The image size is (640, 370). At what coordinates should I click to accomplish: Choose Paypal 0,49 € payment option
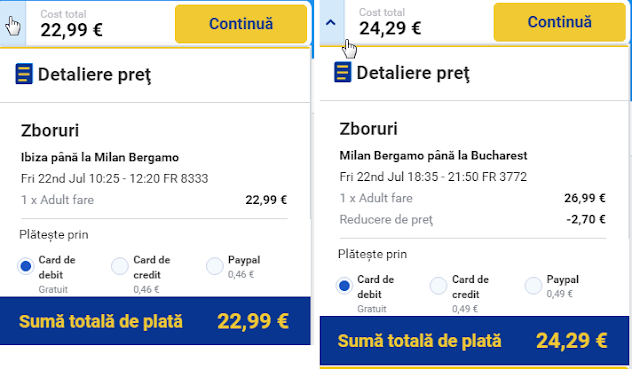(x=533, y=286)
